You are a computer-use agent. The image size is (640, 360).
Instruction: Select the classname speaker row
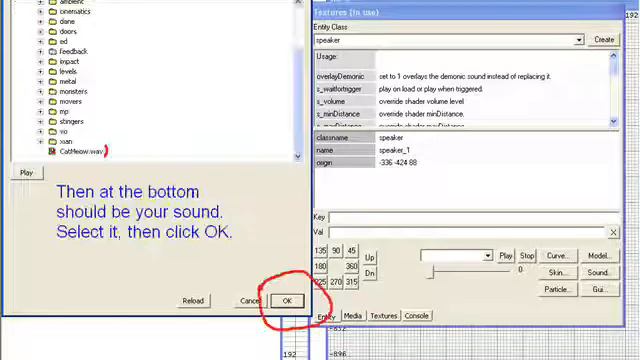467,138
